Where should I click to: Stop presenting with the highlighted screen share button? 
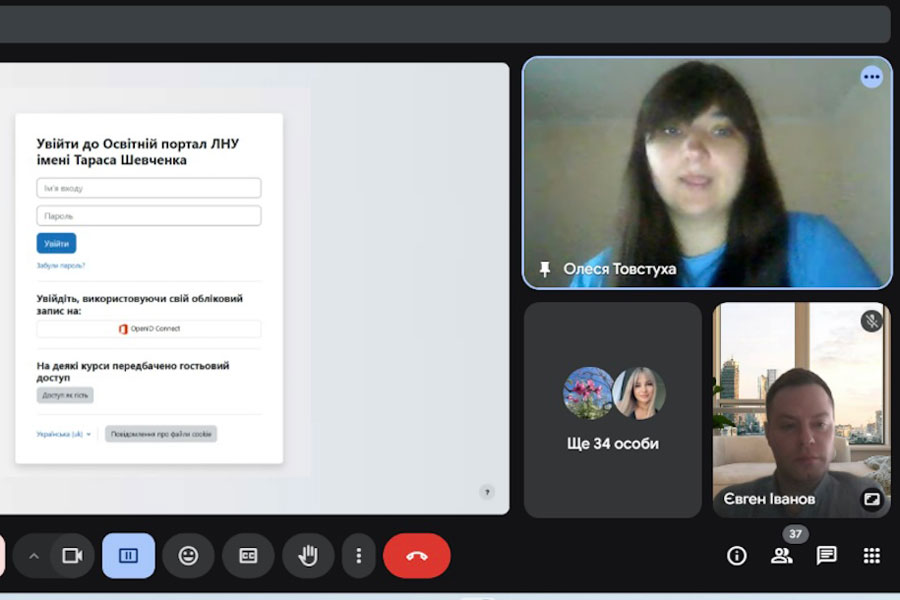[128, 555]
